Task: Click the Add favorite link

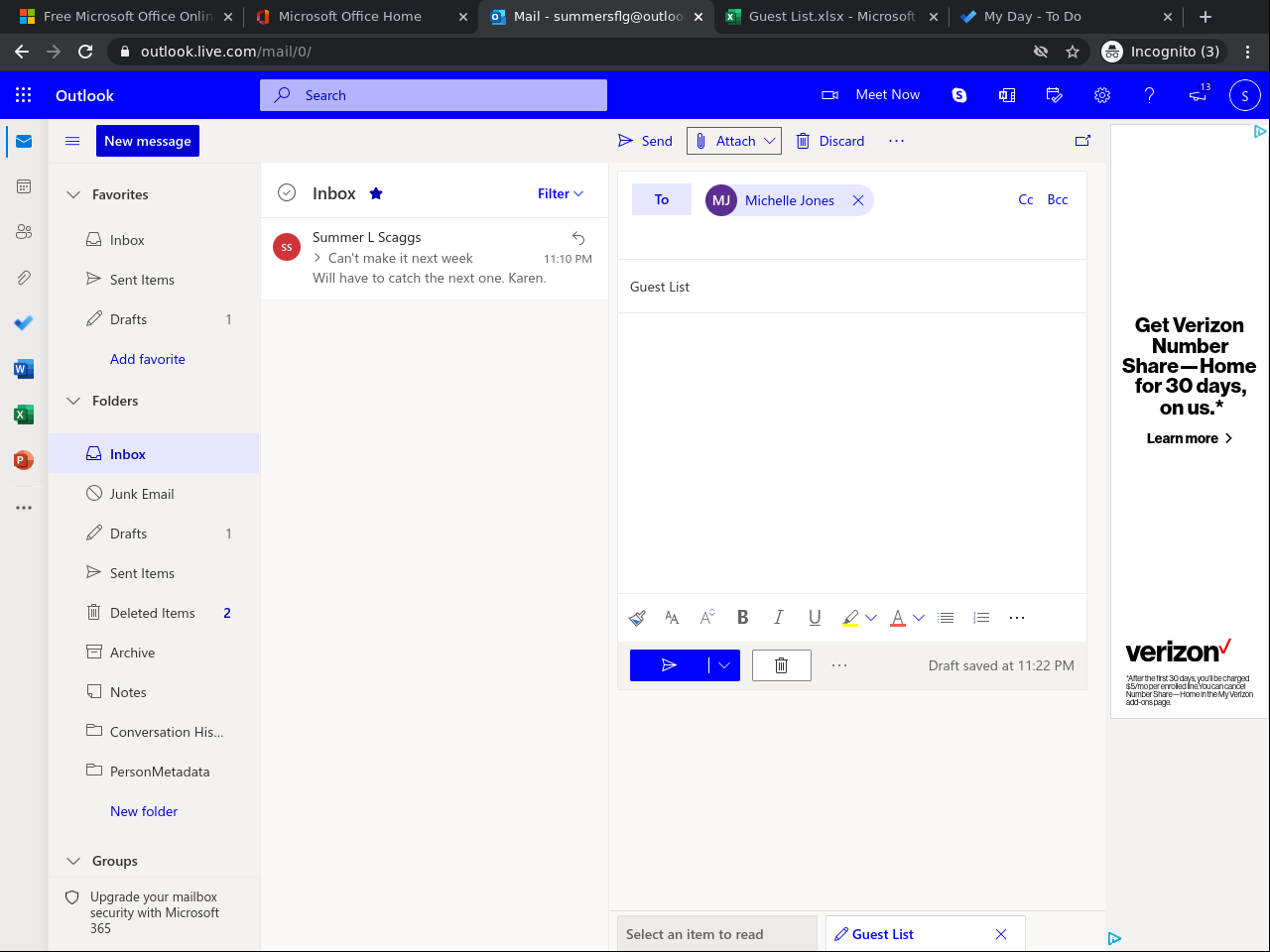Action: click(x=148, y=359)
